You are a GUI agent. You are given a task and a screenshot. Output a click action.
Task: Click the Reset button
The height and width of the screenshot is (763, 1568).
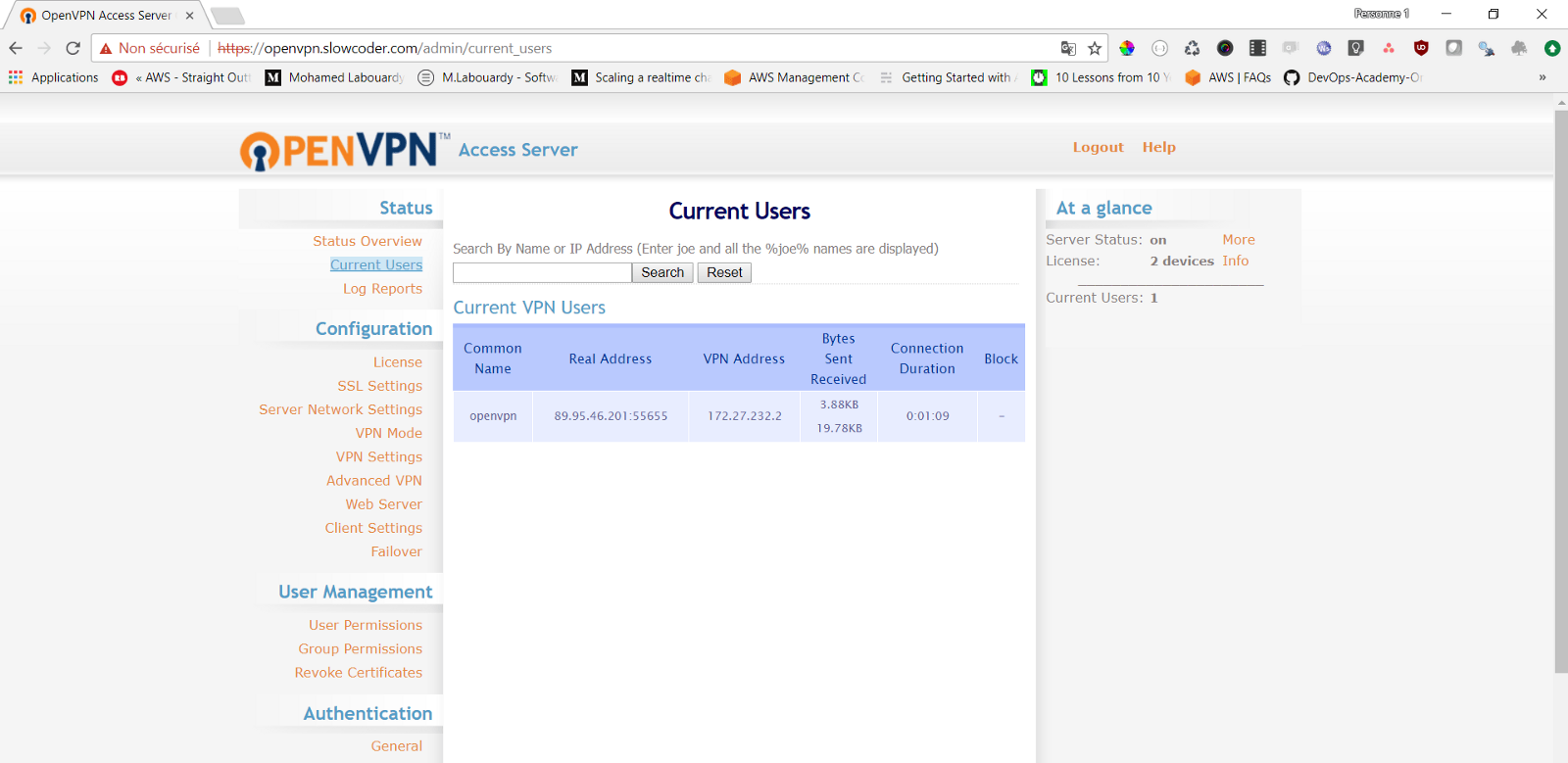click(x=724, y=272)
